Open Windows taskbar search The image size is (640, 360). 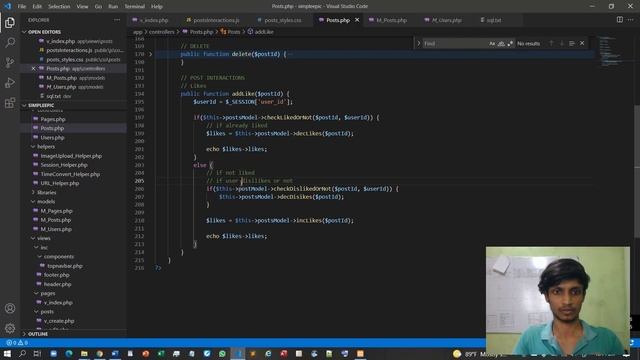pos(22,353)
